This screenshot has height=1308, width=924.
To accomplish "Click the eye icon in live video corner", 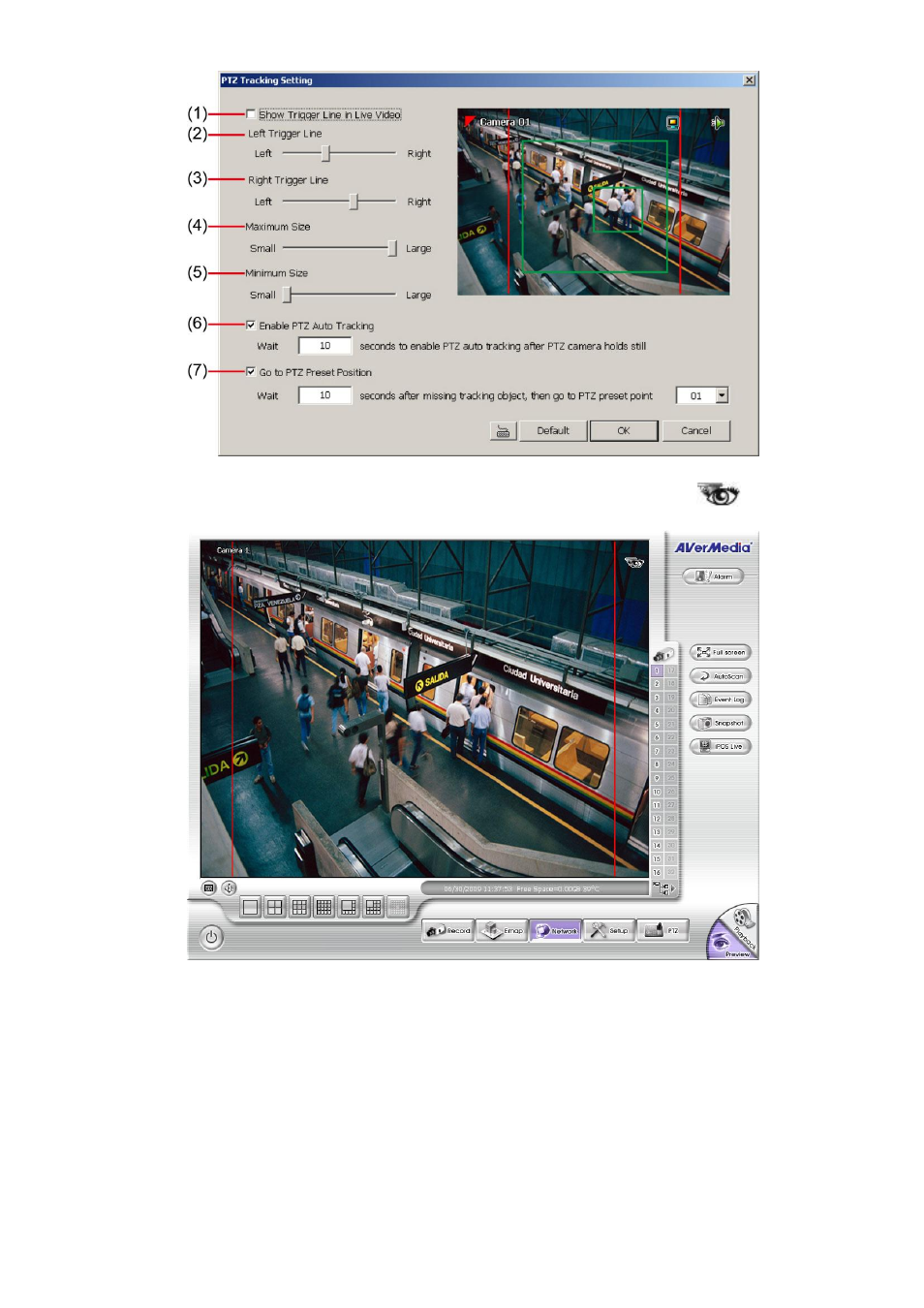I will coord(634,562).
